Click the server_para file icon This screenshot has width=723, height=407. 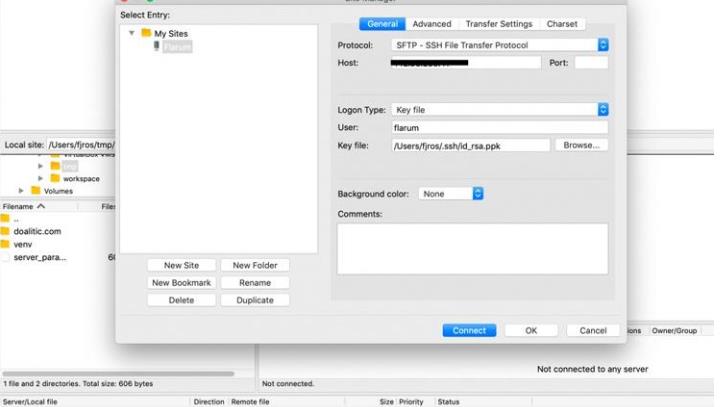click(x=5, y=257)
